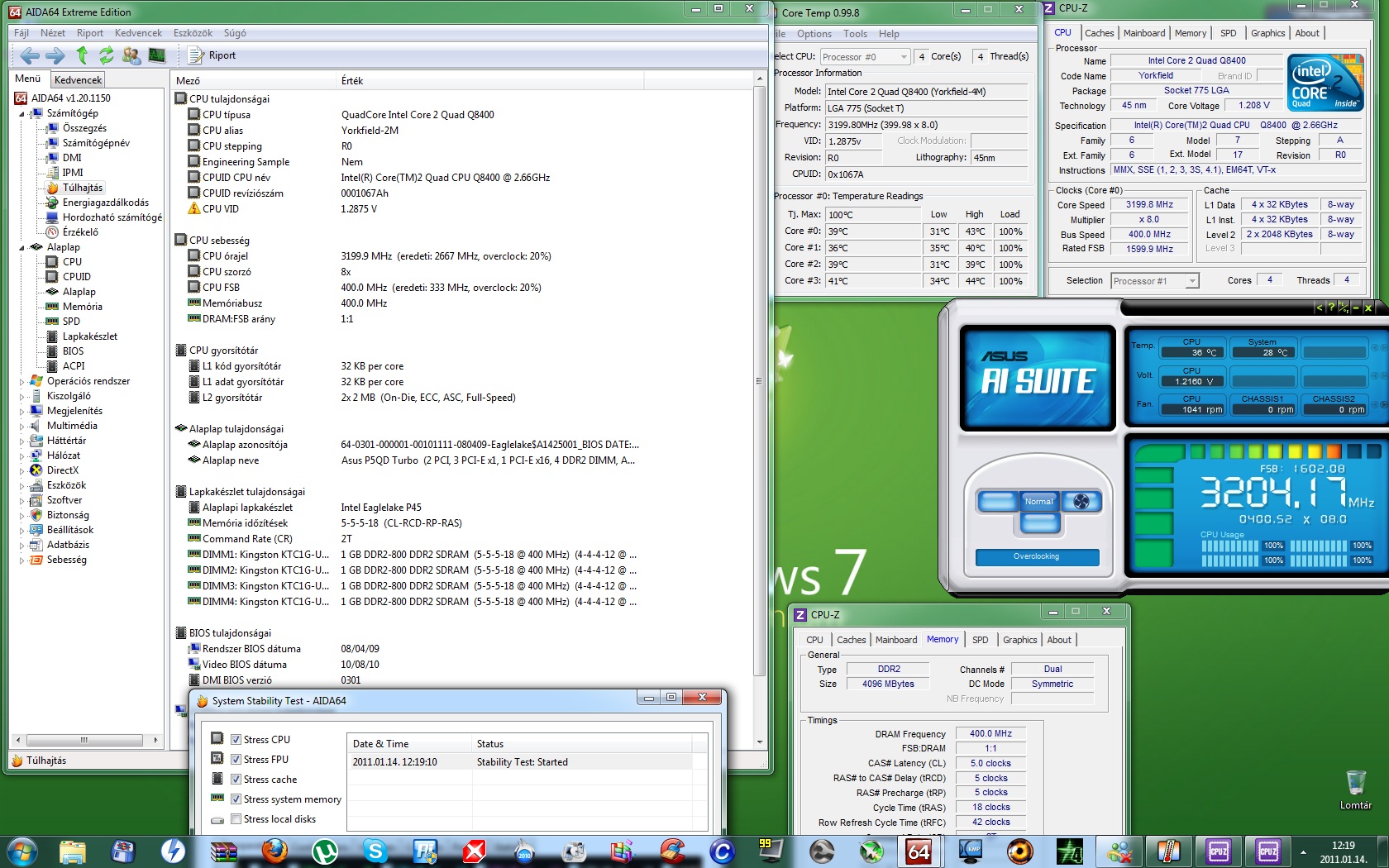Image resolution: width=1389 pixels, height=868 pixels.
Task: Select the Energiagazdálkodás tree item
Action: tap(106, 203)
